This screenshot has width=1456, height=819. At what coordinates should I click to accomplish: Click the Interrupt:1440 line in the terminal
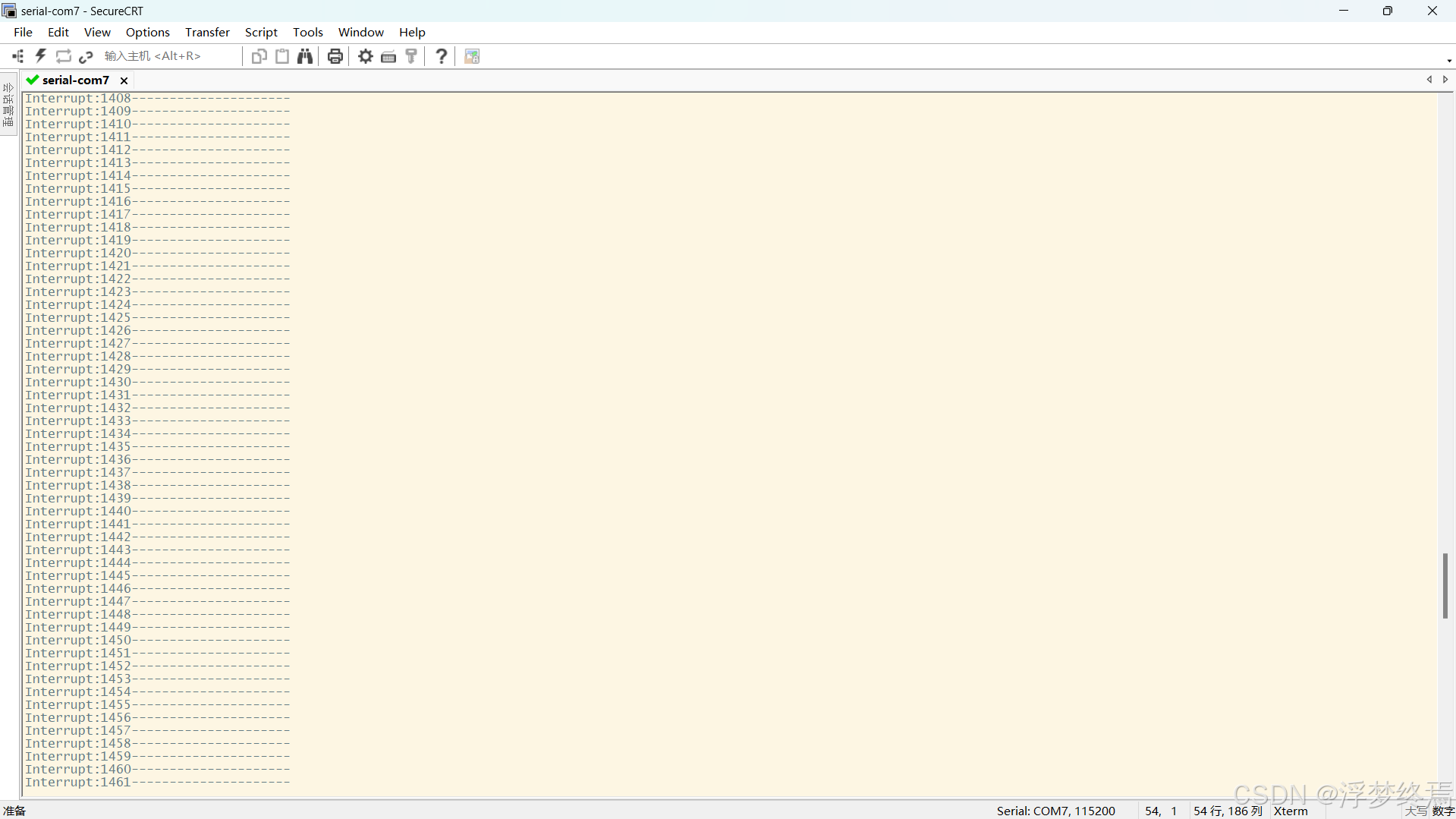(158, 512)
